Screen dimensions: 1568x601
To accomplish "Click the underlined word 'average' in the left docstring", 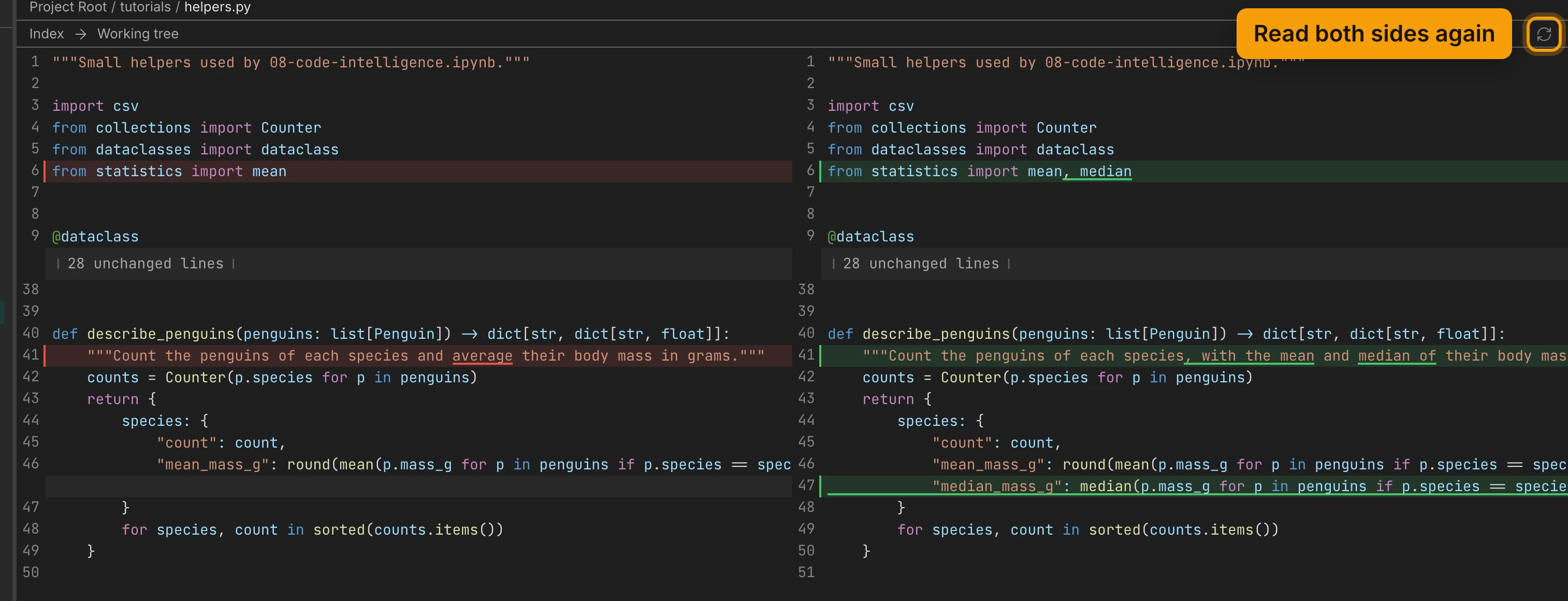I will (x=482, y=356).
